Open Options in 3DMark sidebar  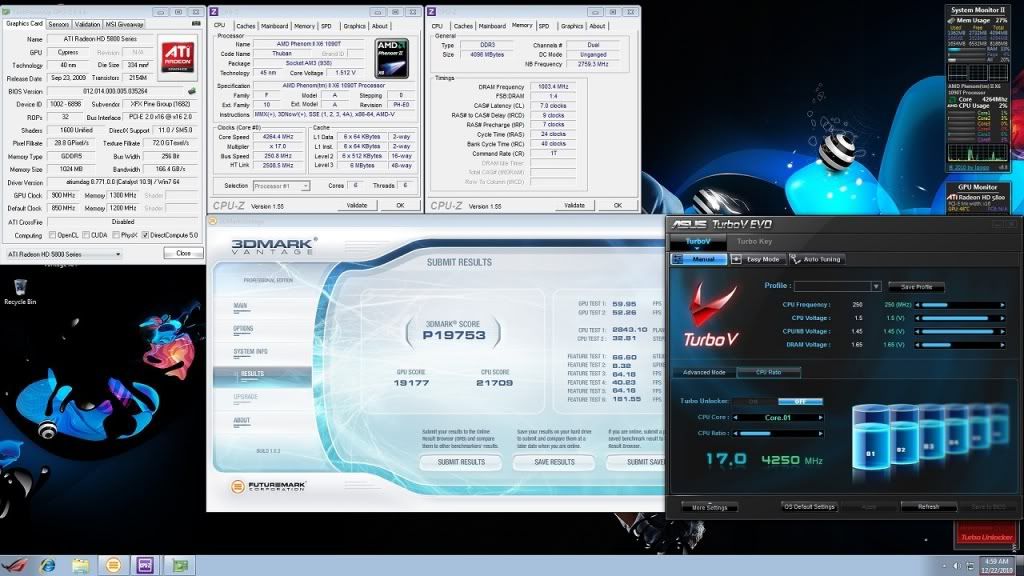click(243, 328)
